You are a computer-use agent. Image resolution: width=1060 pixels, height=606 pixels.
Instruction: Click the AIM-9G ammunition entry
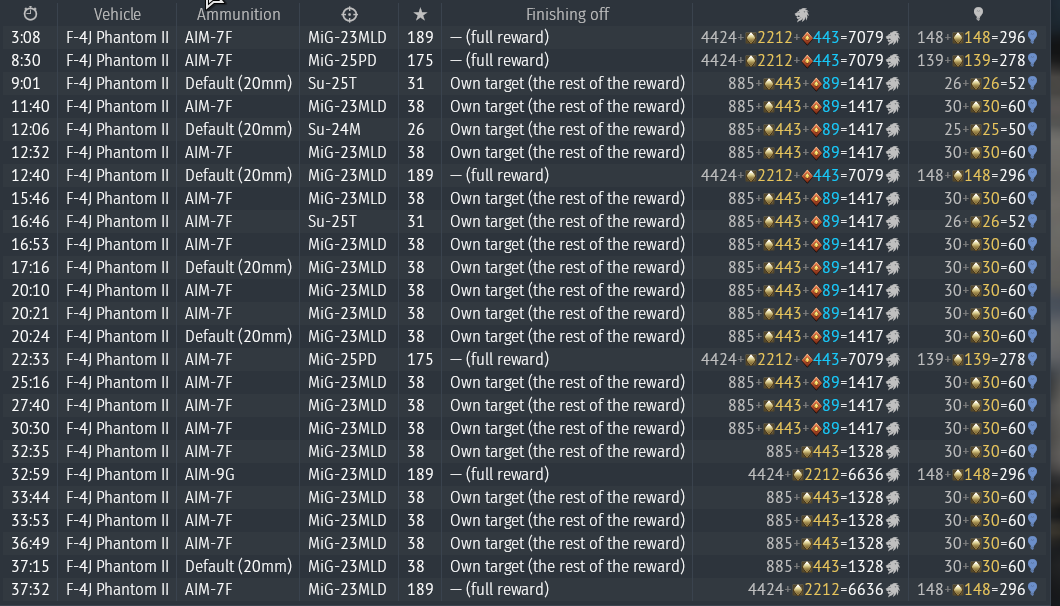(x=209, y=474)
